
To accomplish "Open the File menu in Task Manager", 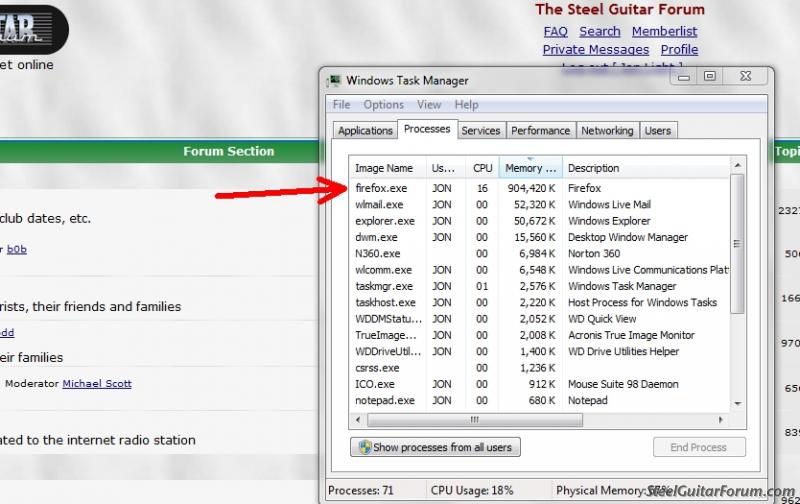I will point(341,105).
